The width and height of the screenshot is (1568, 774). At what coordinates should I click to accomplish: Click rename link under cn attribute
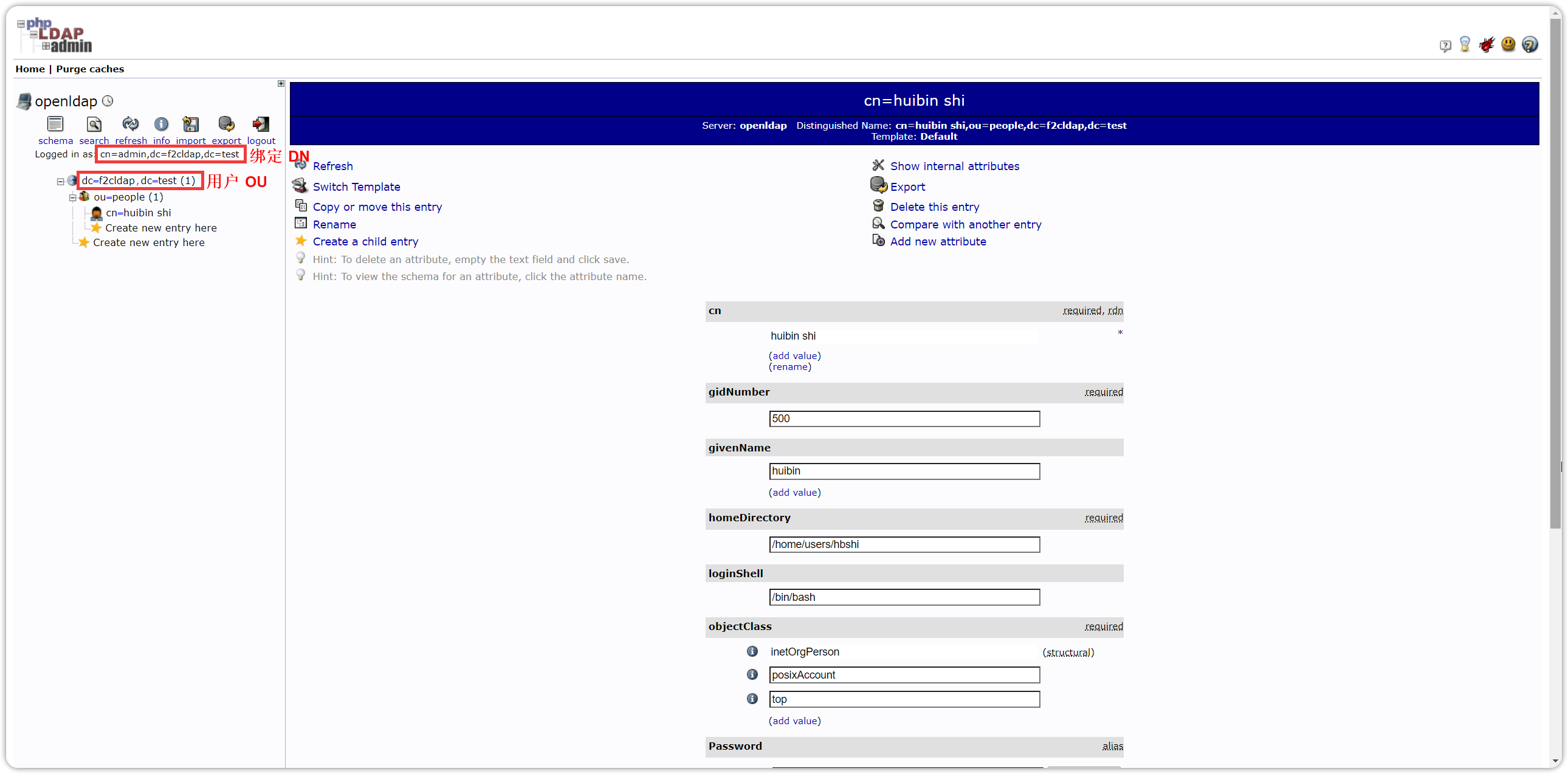coord(789,367)
